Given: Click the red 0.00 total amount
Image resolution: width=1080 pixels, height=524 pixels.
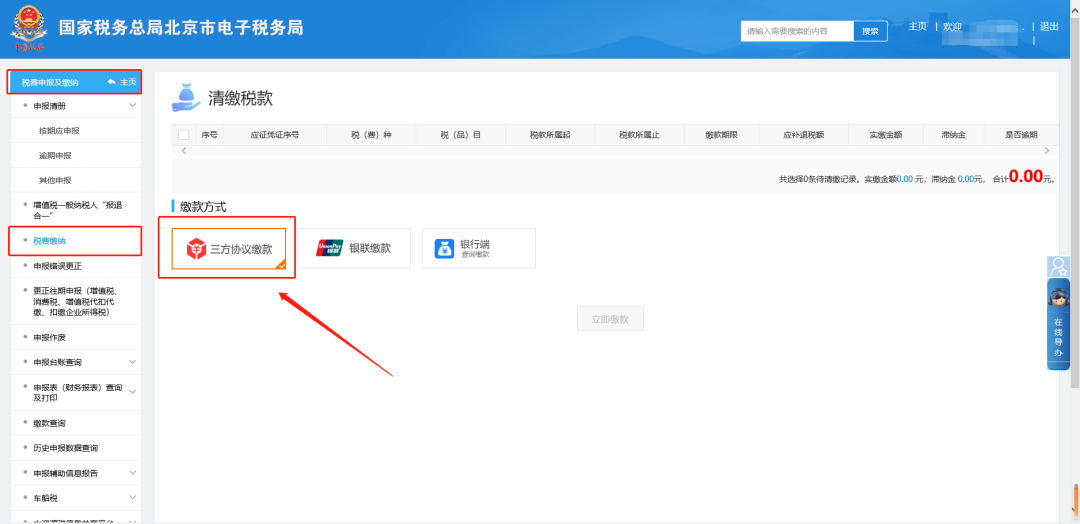Looking at the screenshot, I should 1026,176.
